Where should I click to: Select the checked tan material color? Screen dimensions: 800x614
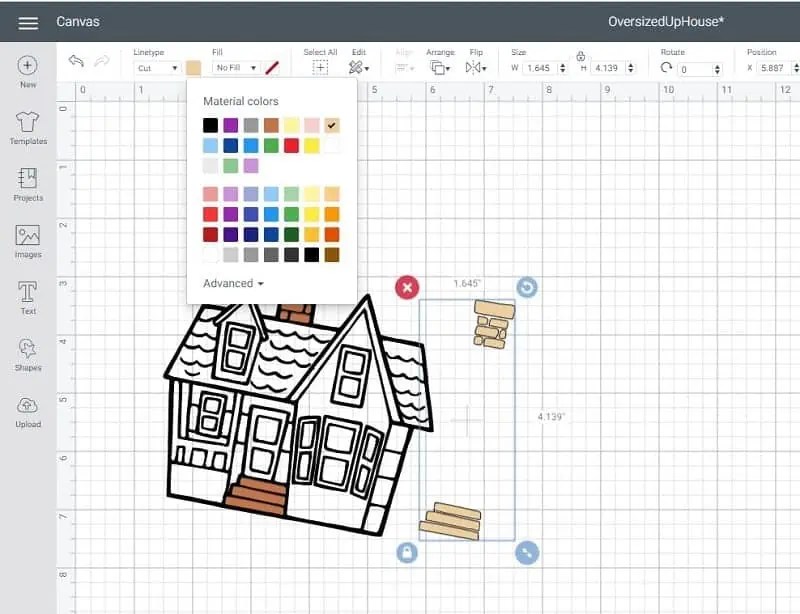(332, 125)
